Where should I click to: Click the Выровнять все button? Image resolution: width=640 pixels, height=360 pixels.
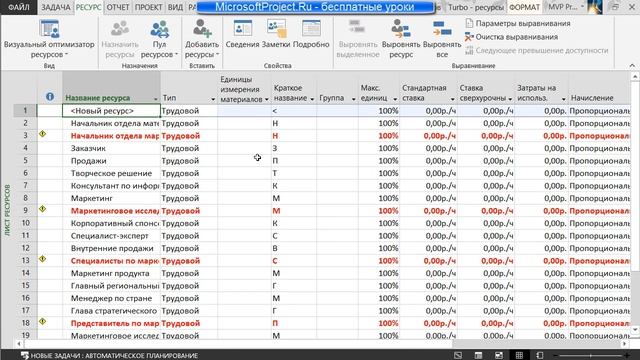[x=442, y=39]
